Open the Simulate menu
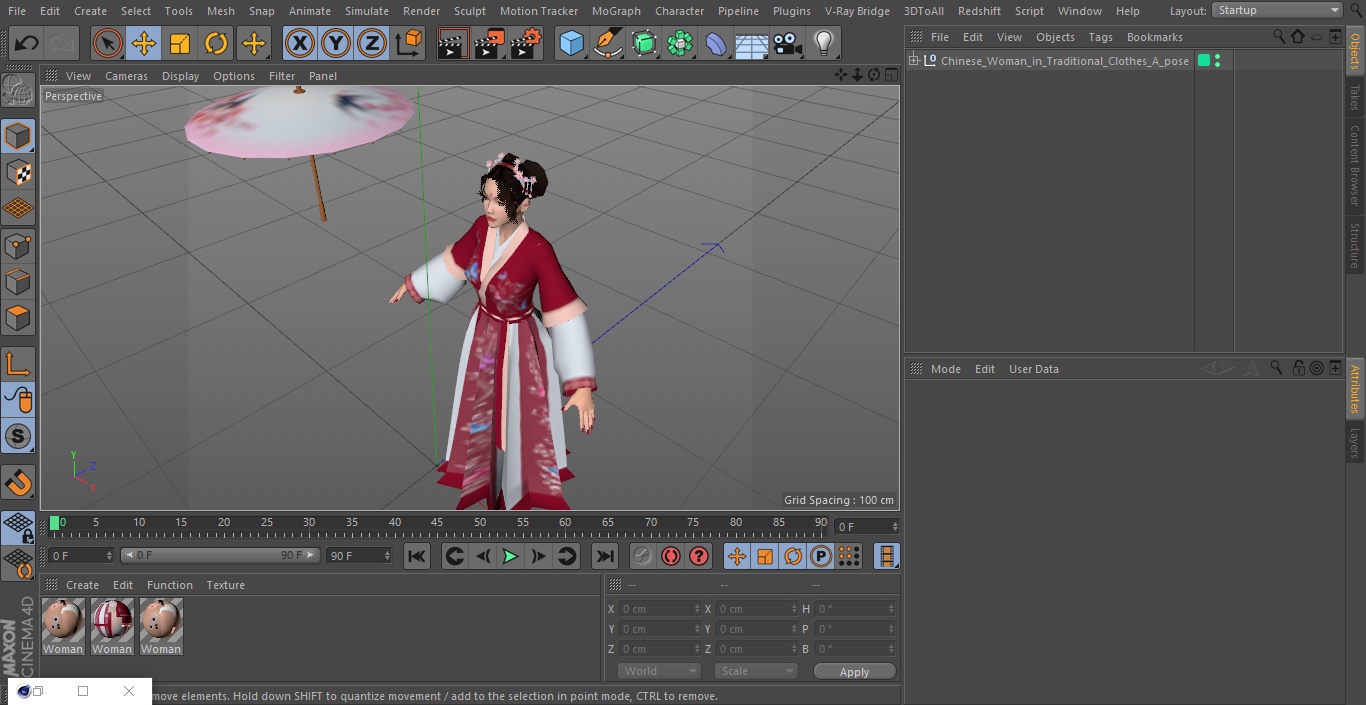Viewport: 1366px width, 705px height. coord(367,11)
